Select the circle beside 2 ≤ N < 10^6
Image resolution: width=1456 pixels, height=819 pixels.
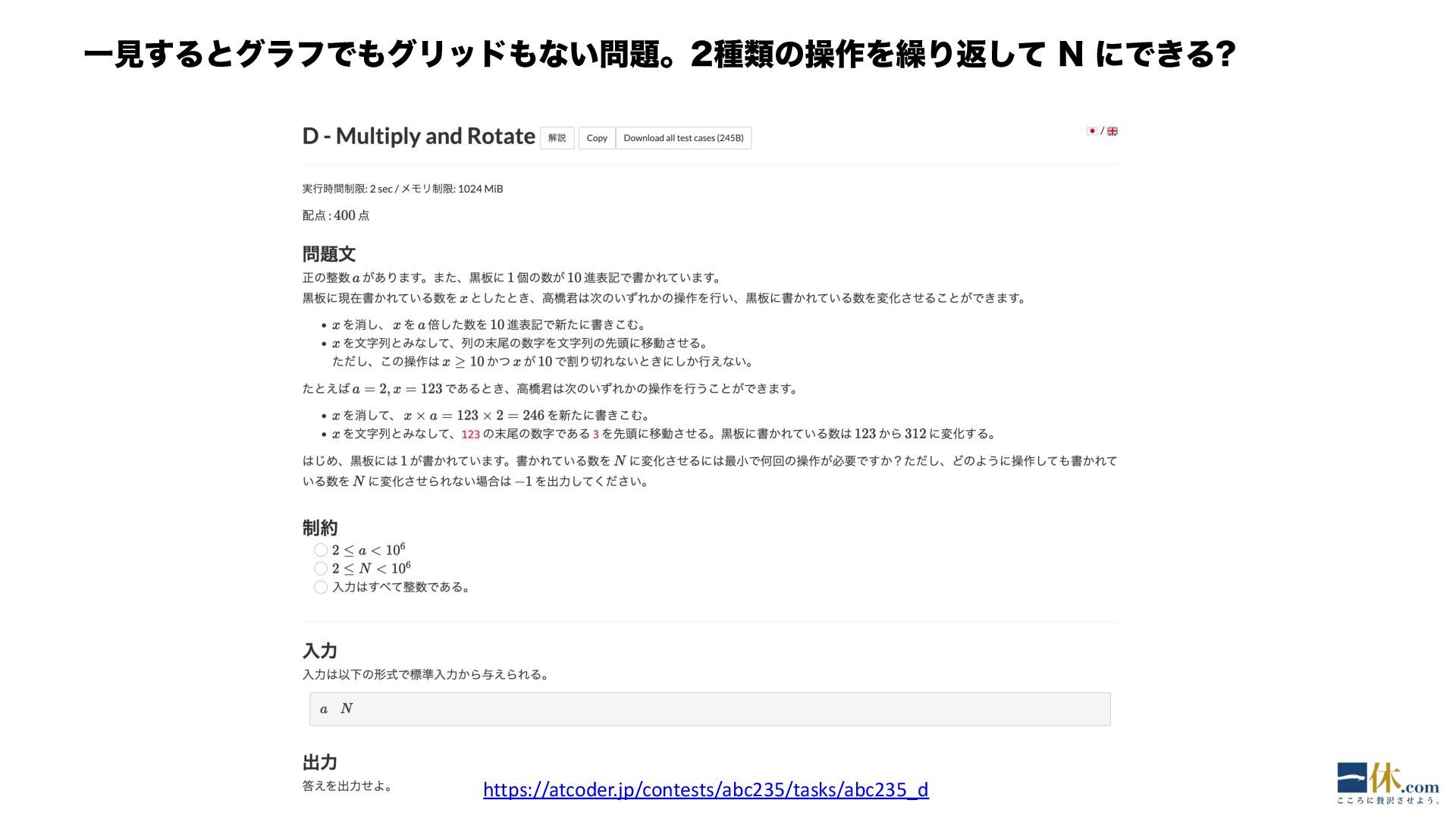[321, 569]
